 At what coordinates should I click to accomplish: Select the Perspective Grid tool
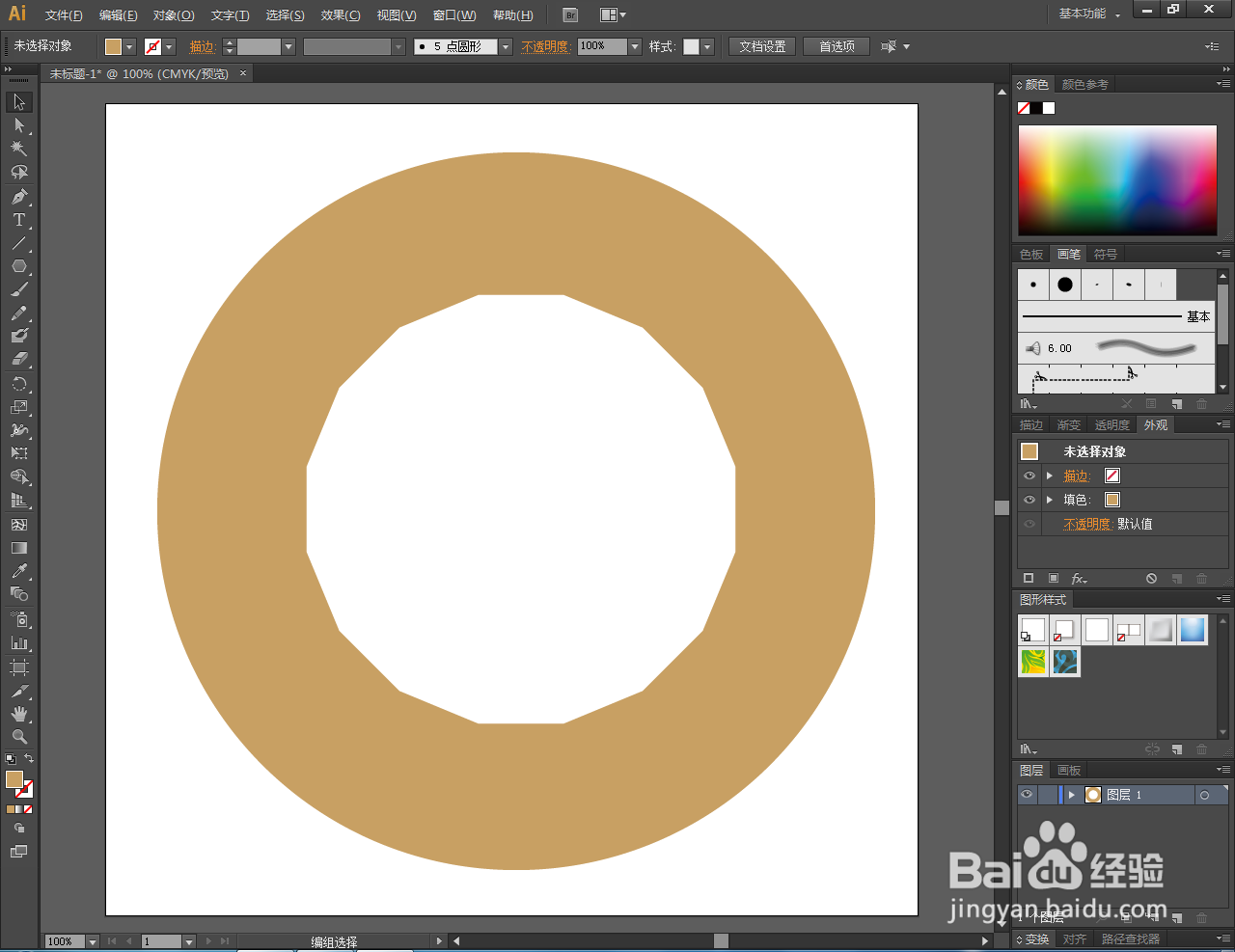point(19,501)
